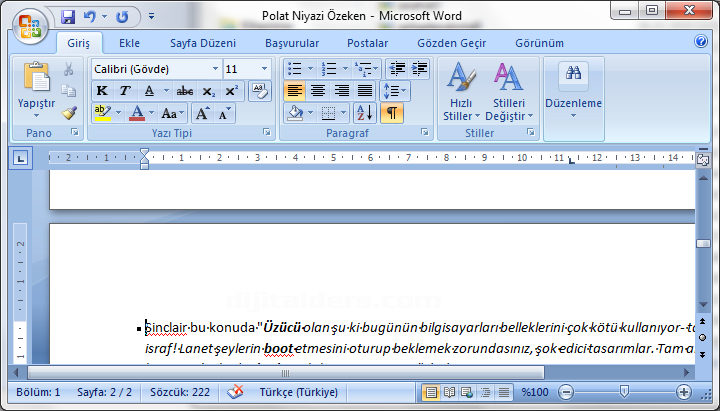Click the tab stop selector left of ruler

20,158
